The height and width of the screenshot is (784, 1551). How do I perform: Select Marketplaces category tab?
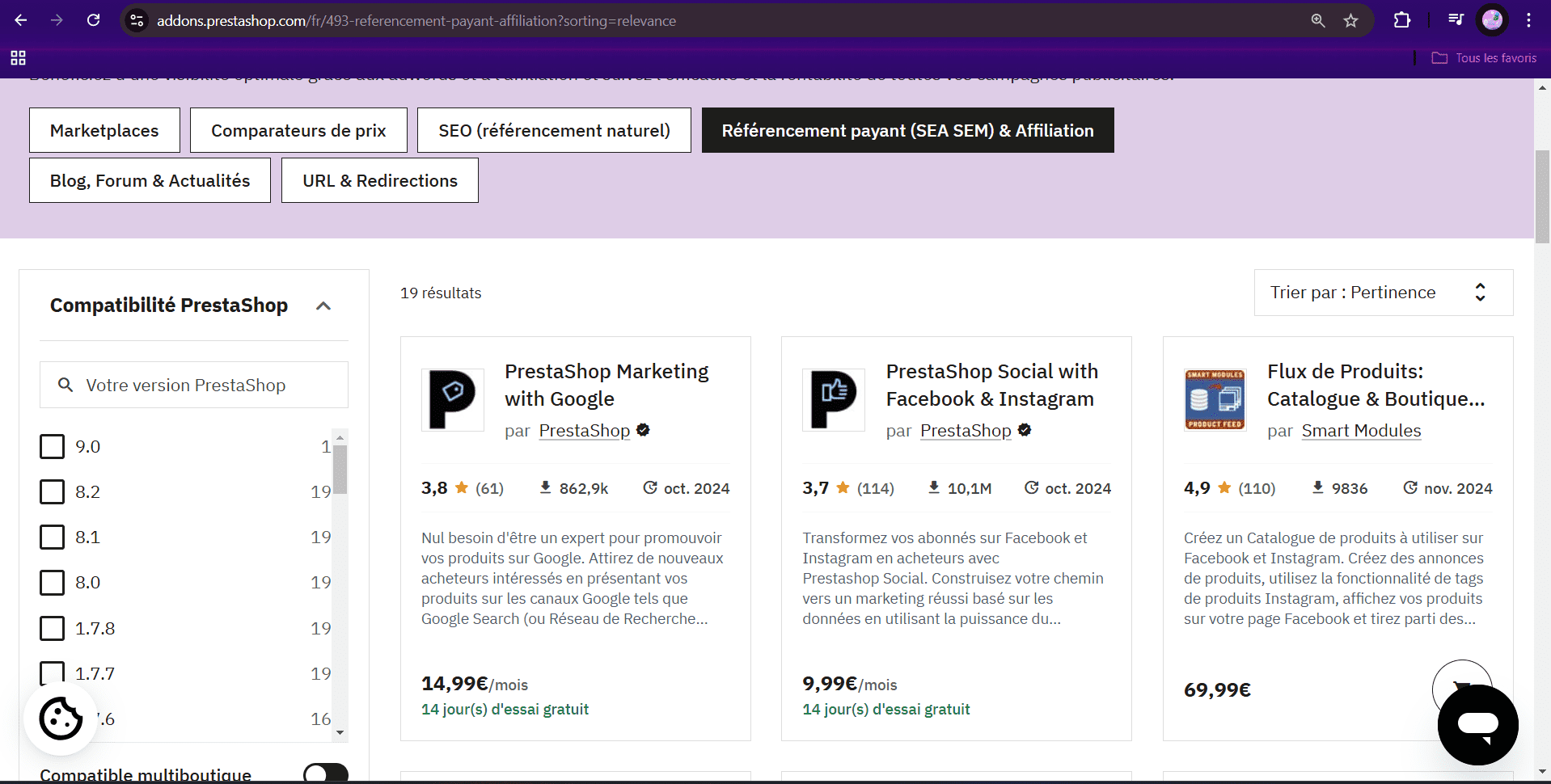[104, 130]
